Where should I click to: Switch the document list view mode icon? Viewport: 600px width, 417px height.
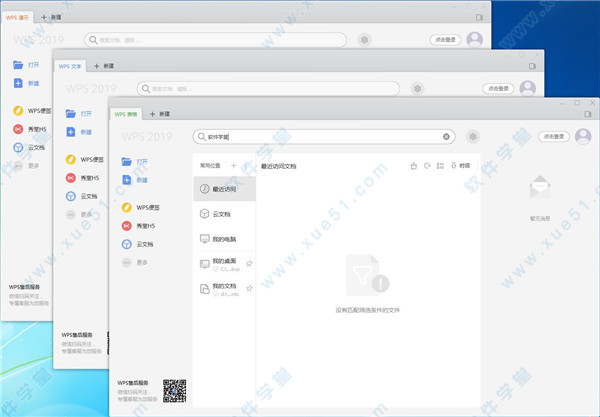click(440, 166)
